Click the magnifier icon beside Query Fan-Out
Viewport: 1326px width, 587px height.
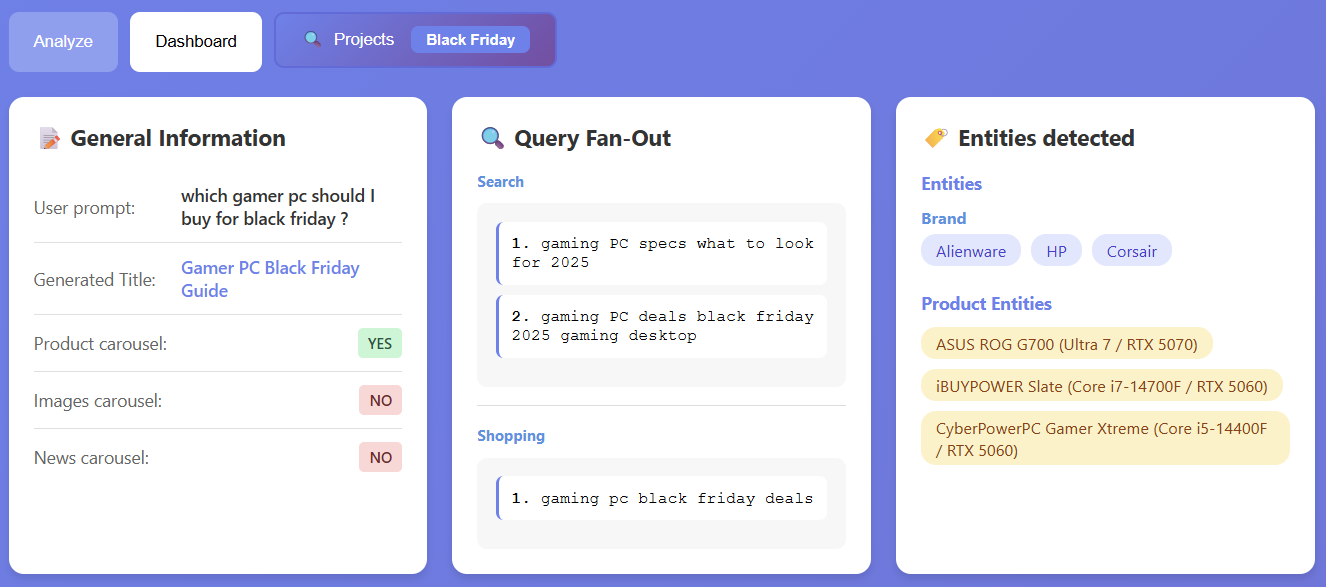(x=492, y=138)
